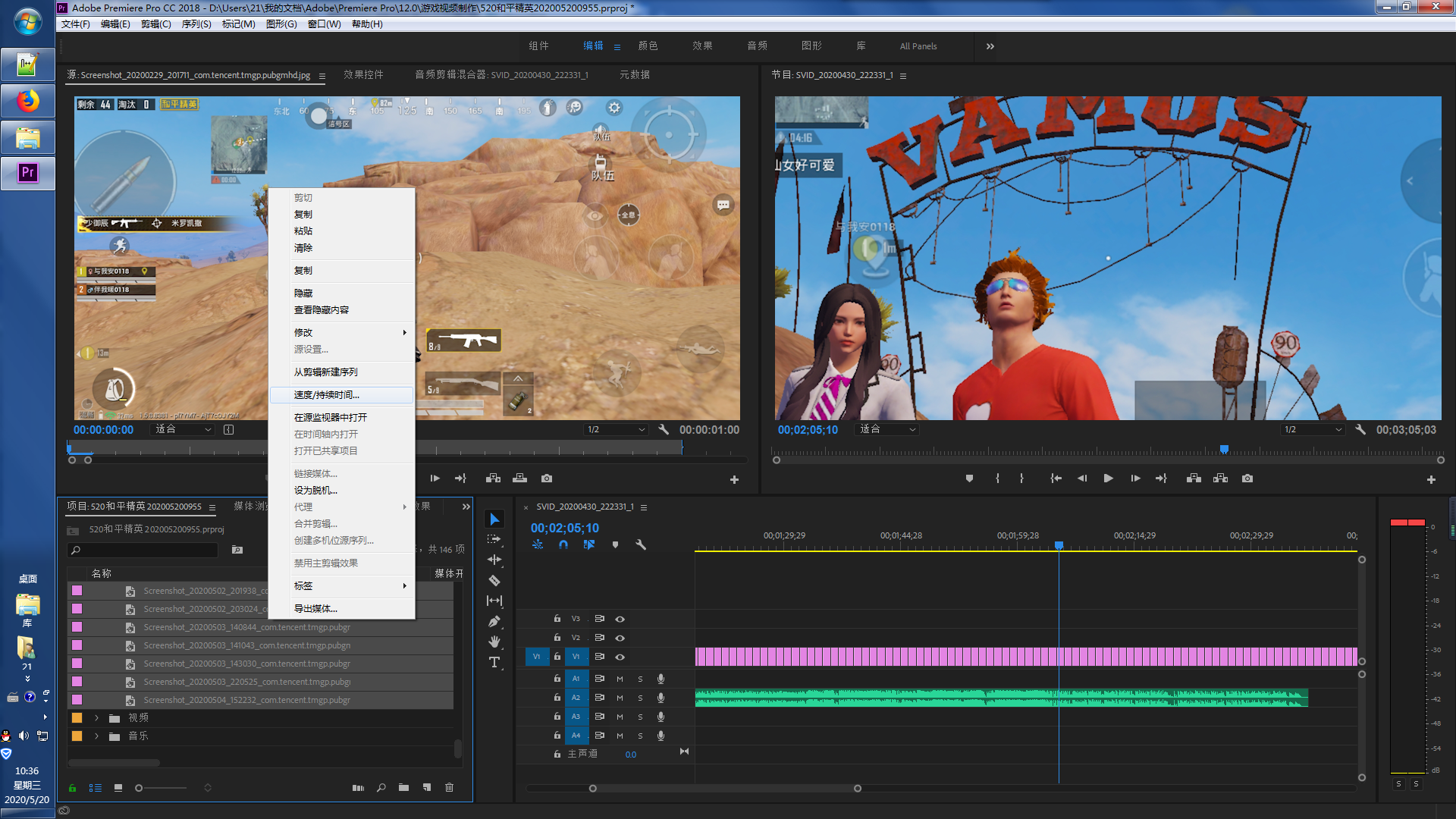Choose 速度/持续时间 from context menu

tap(341, 395)
